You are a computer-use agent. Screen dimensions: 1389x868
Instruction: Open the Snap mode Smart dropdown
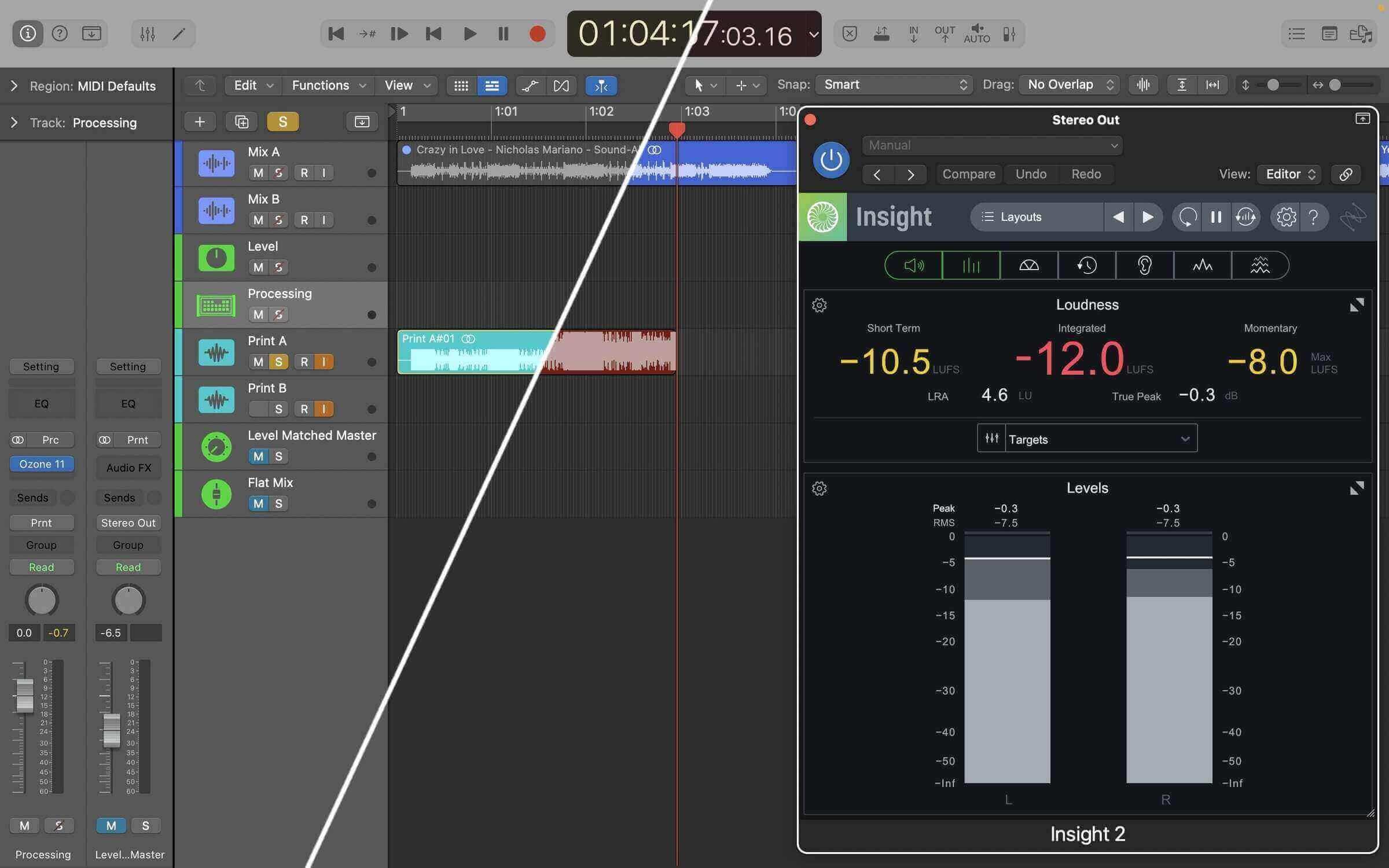[894, 85]
